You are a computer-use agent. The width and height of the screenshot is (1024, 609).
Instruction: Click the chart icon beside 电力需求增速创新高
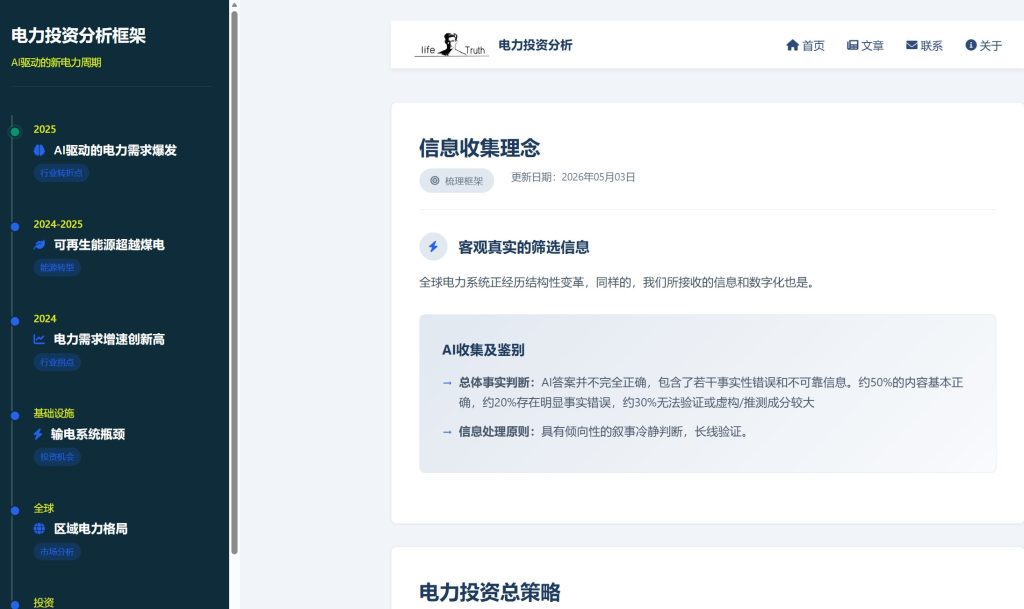pyautogui.click(x=39, y=339)
